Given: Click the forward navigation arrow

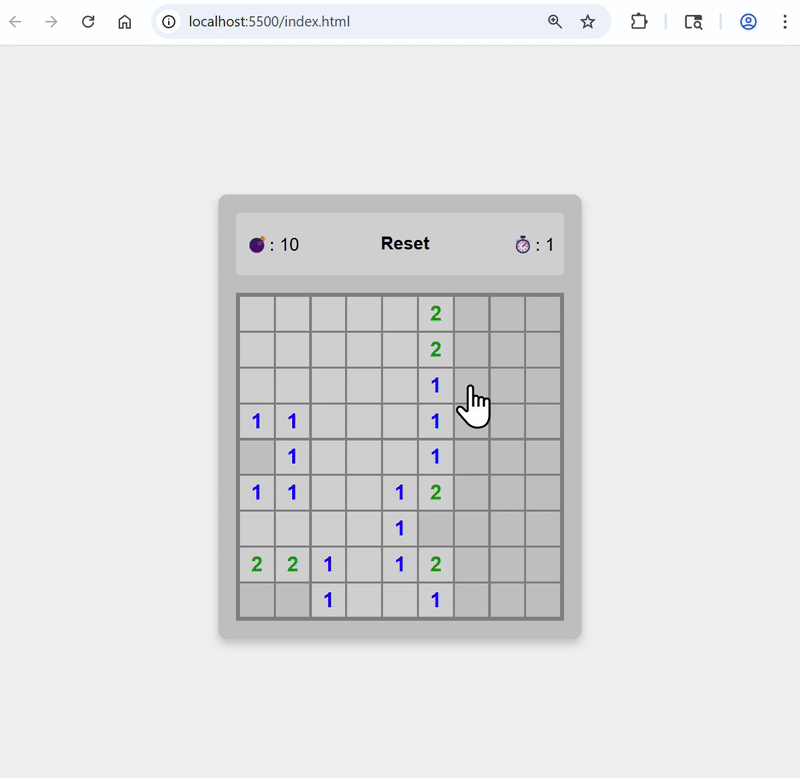Looking at the screenshot, I should 51,21.
